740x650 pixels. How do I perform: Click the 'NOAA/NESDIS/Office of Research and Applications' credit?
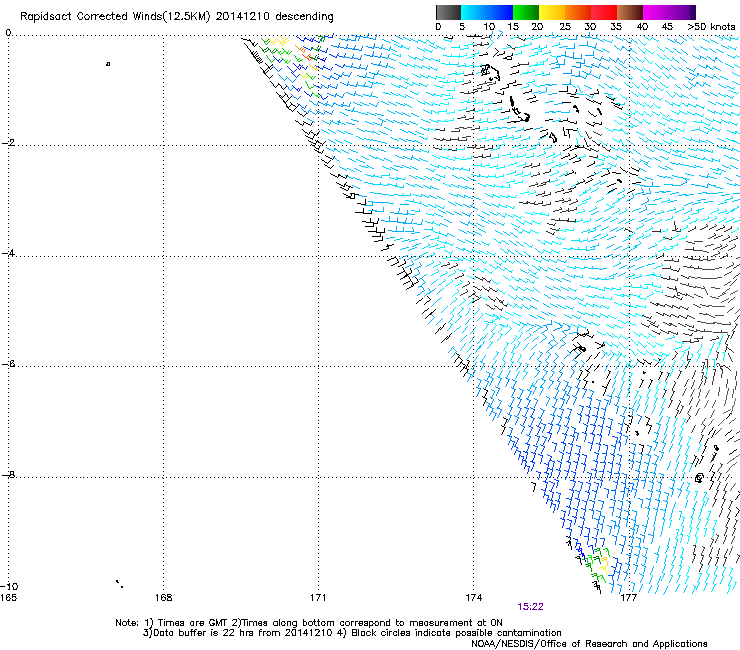pos(589,644)
